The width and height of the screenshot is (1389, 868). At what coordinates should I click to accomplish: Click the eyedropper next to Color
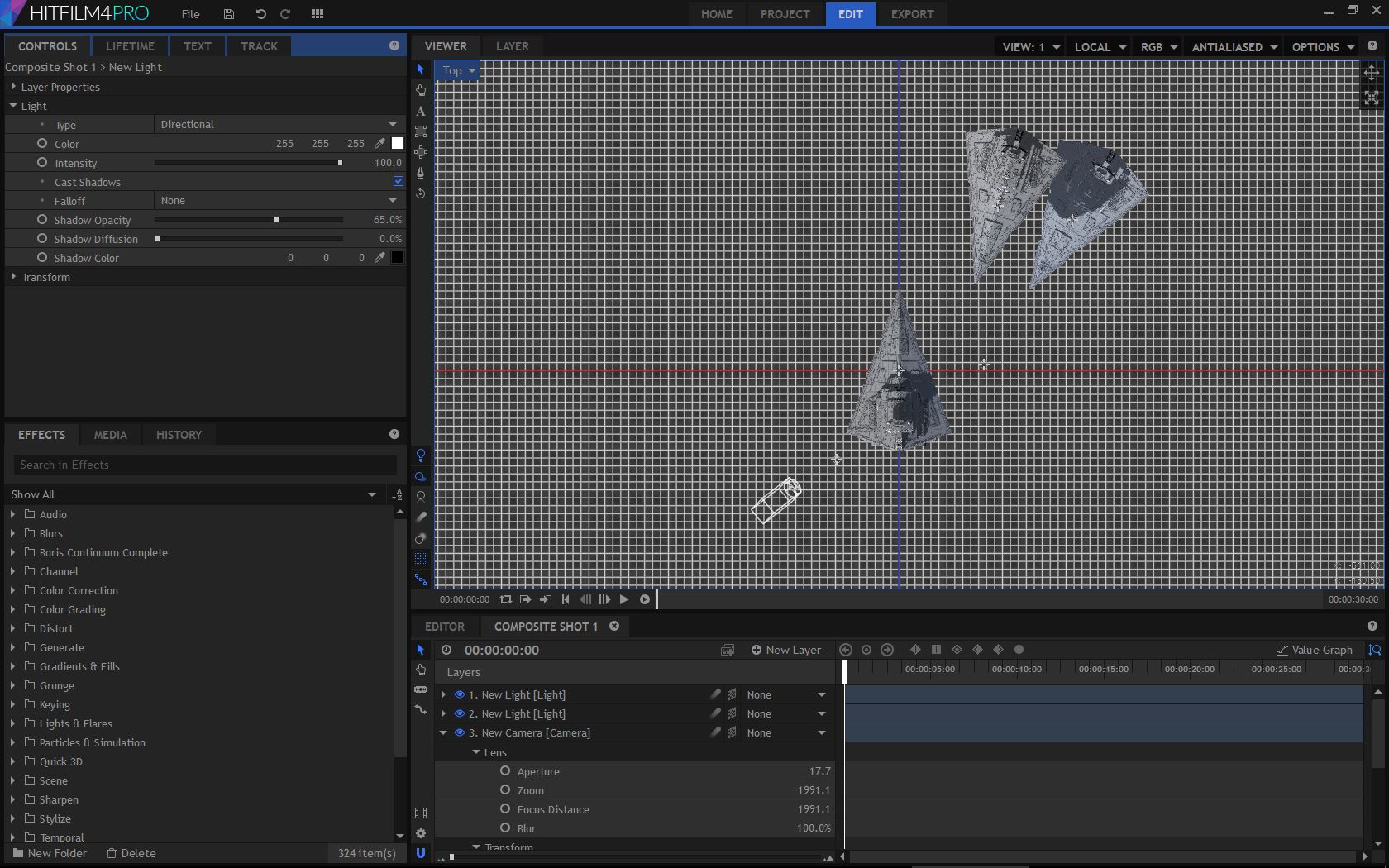point(379,144)
